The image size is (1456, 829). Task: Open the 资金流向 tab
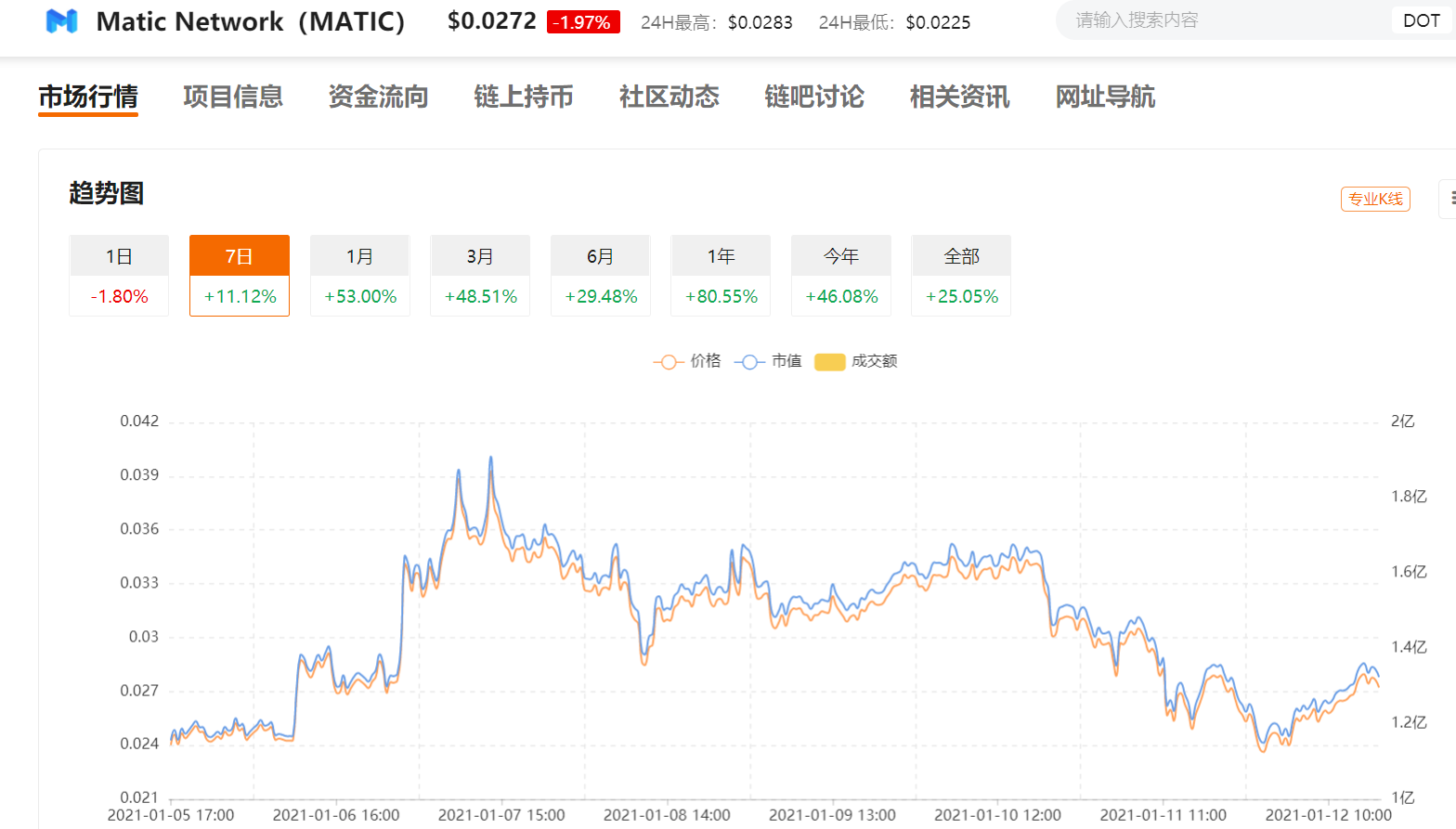pos(379,97)
